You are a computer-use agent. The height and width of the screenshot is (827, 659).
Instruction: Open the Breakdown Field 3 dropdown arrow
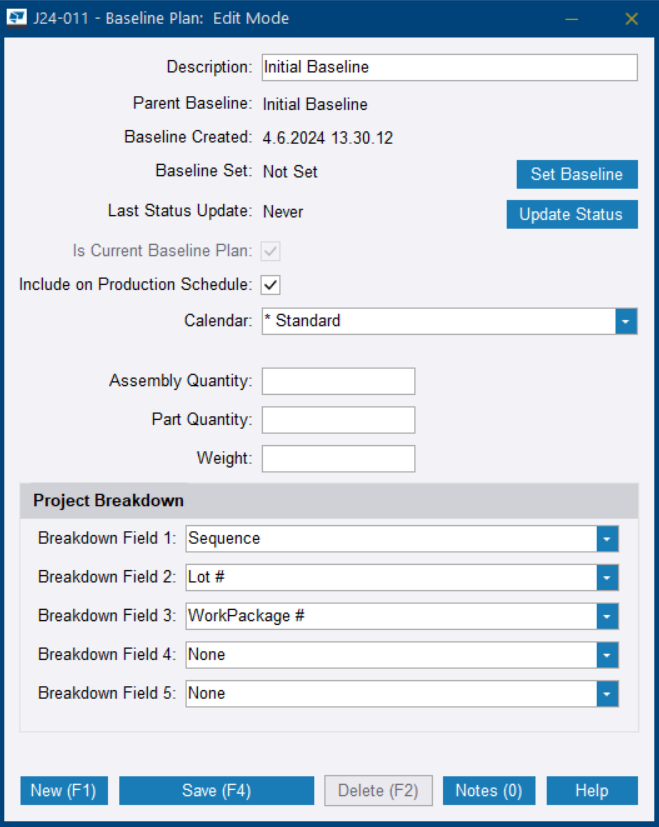click(x=607, y=617)
